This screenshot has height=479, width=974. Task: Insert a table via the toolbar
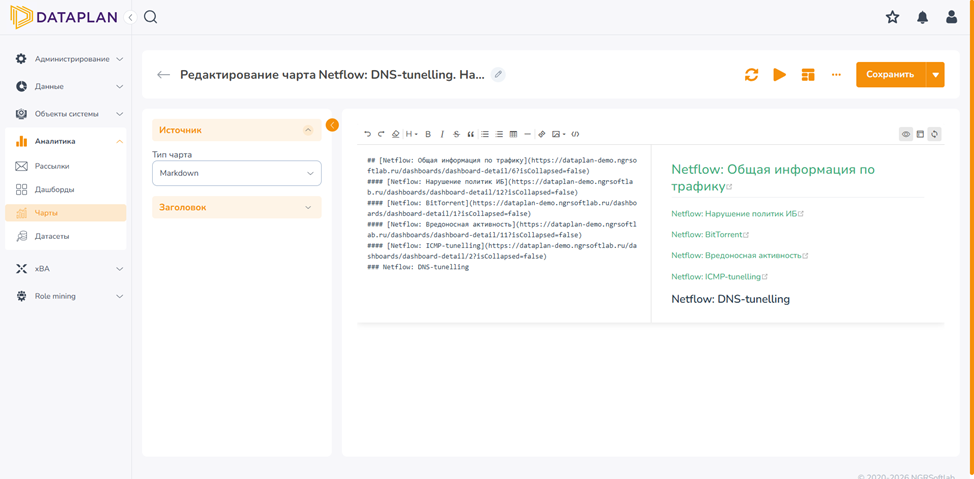(x=513, y=134)
